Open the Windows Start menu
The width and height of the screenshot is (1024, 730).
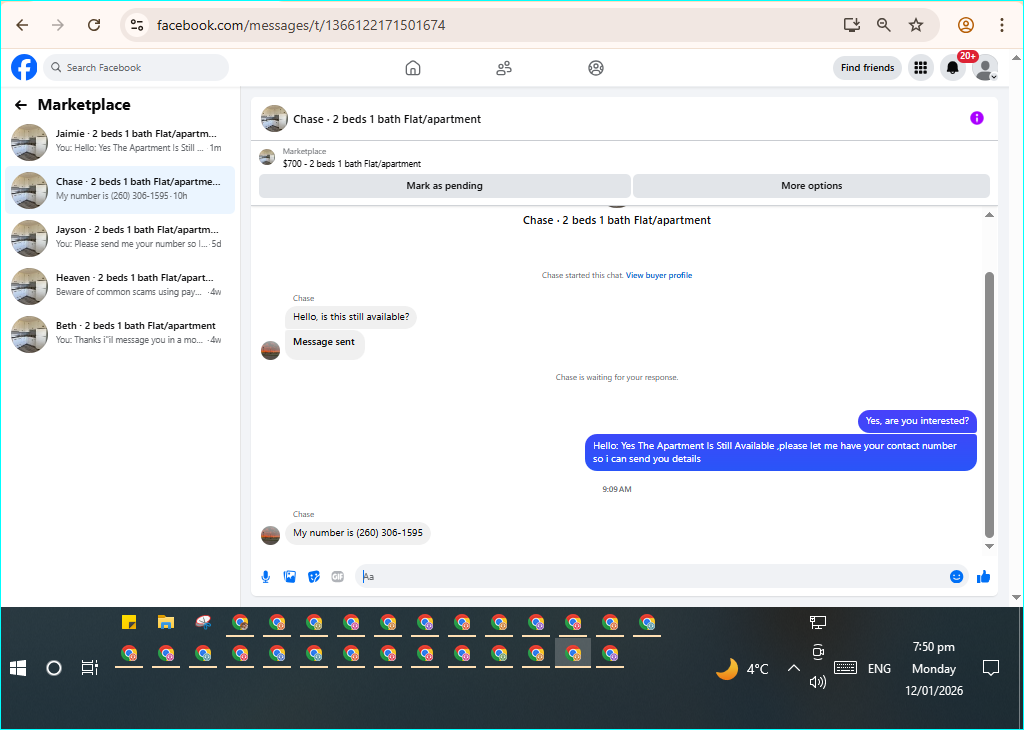18,668
